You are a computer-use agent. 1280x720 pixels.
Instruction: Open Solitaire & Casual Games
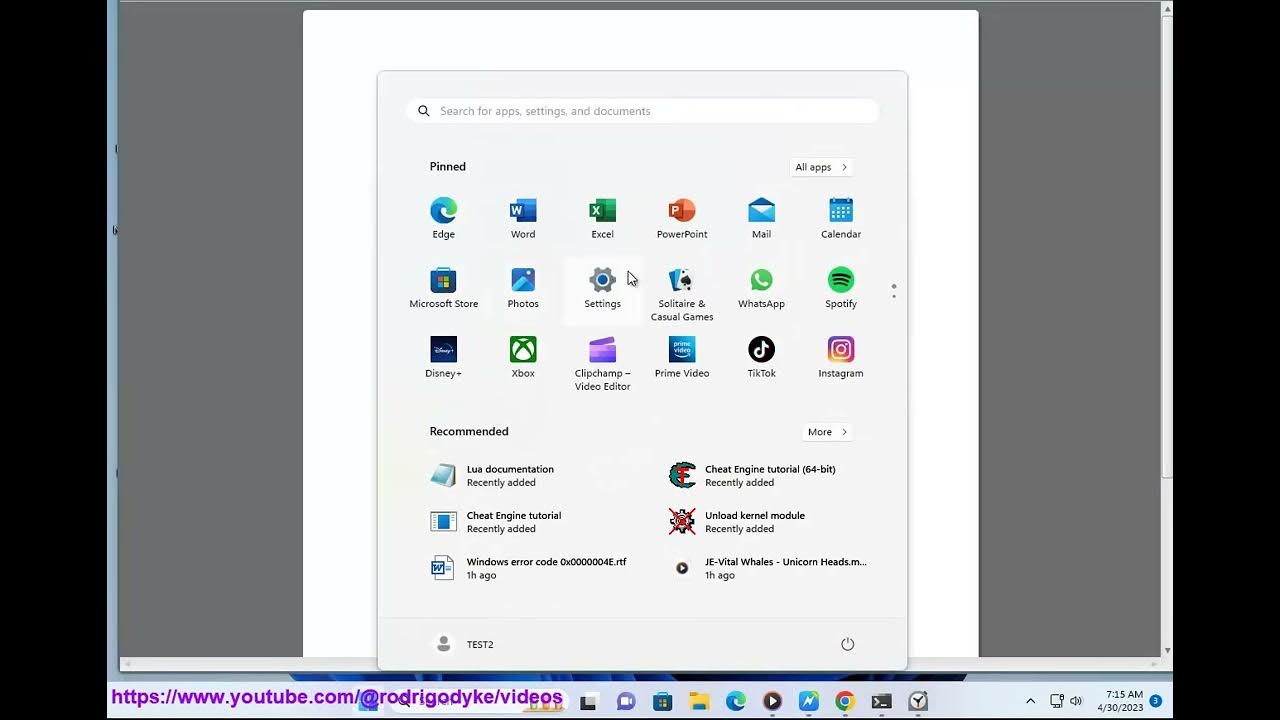[682, 294]
